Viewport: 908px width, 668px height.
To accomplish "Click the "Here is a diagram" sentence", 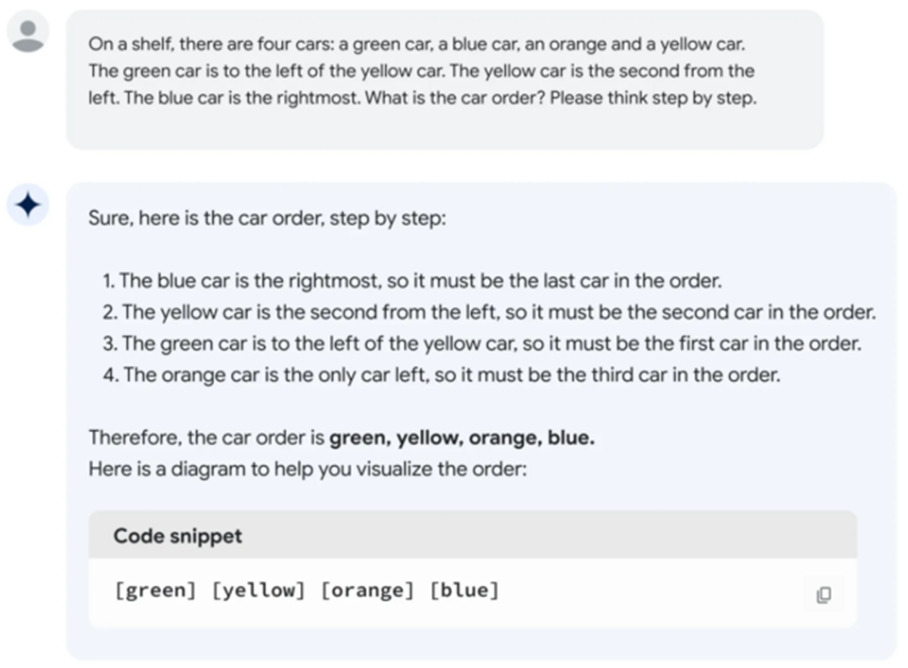I will click(307, 467).
